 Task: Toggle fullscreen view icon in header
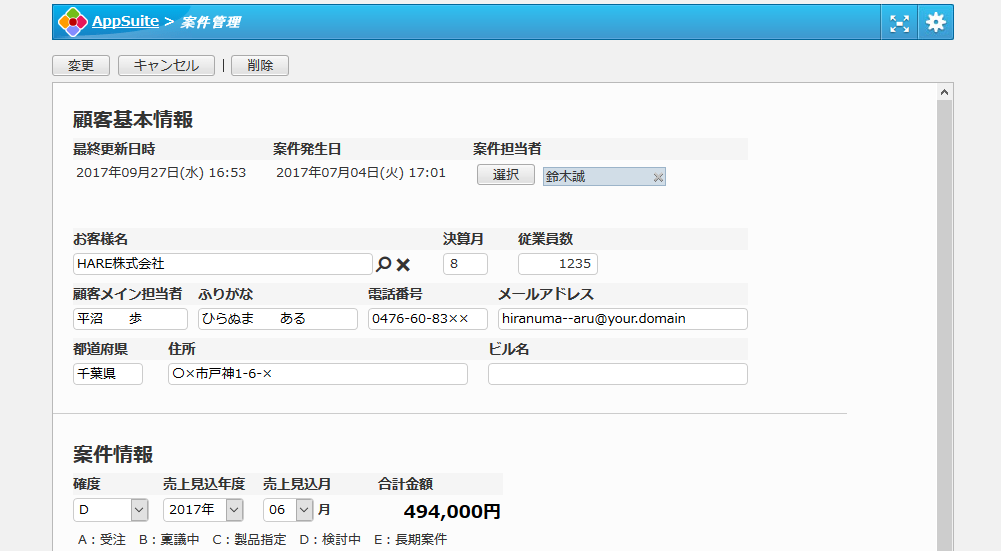coord(899,22)
